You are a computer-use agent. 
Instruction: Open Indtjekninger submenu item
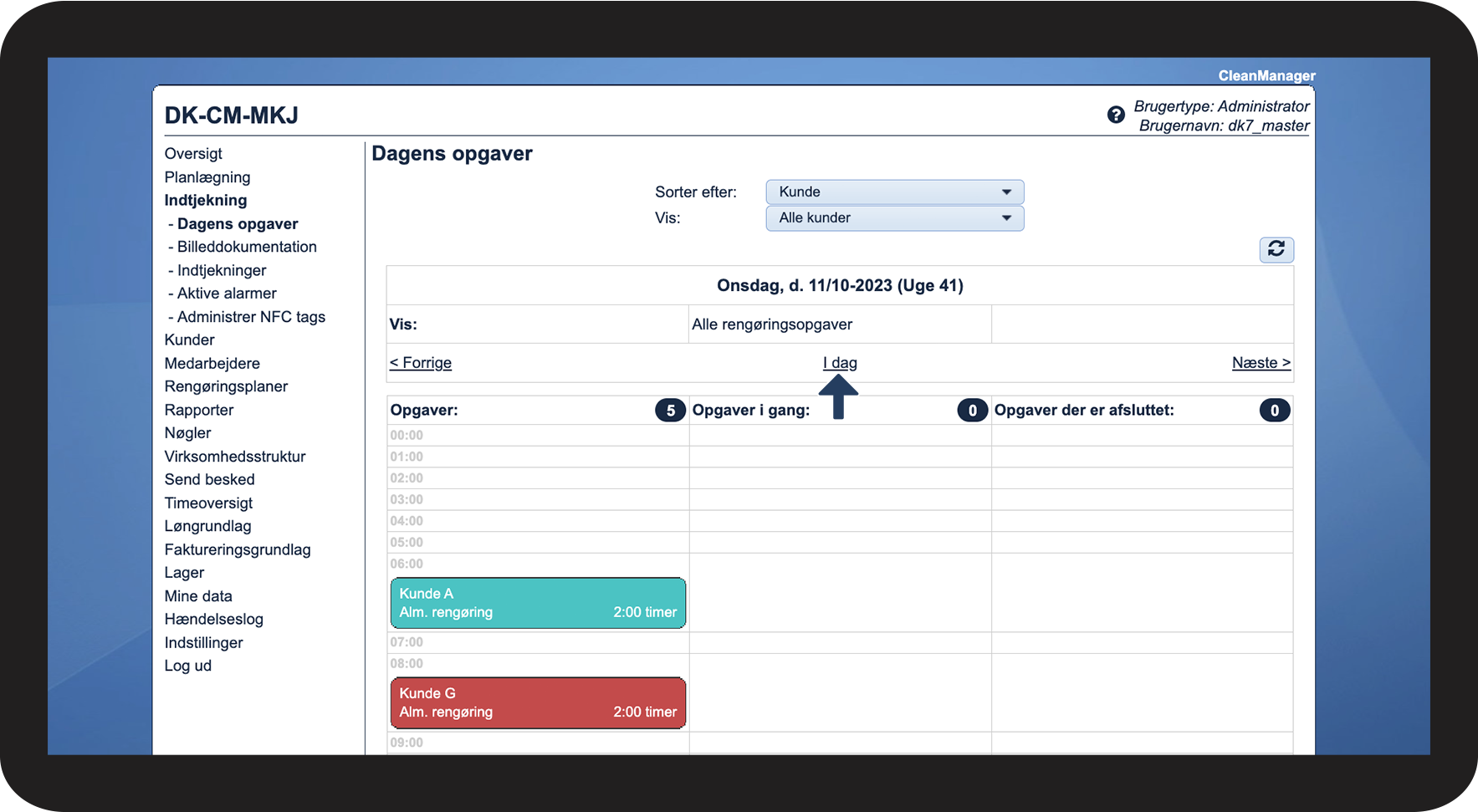222,270
